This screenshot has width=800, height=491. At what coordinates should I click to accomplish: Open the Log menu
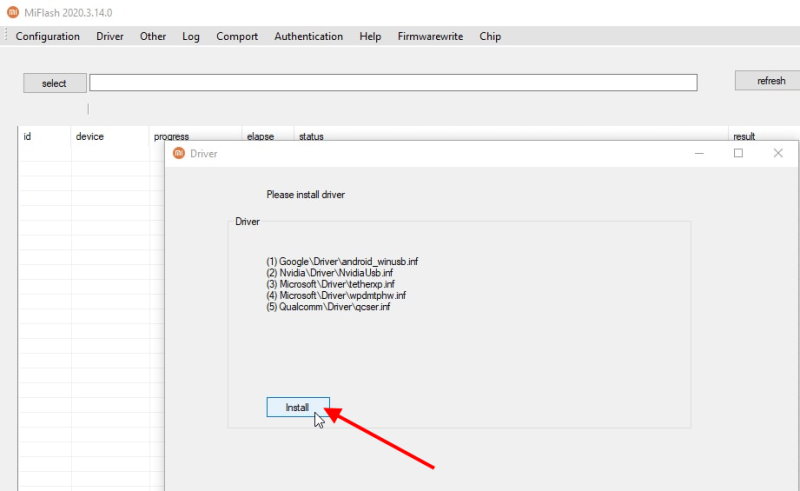coord(191,36)
